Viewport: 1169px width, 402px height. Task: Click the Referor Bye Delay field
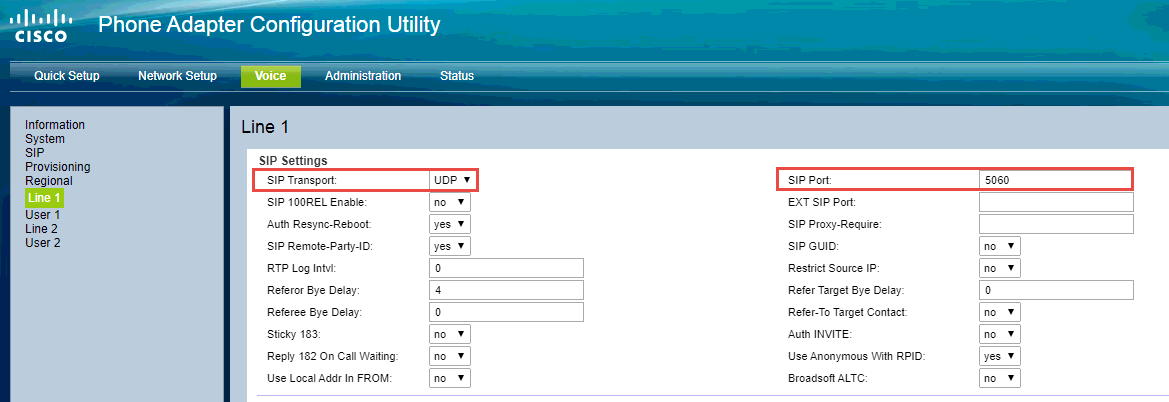[x=506, y=289]
